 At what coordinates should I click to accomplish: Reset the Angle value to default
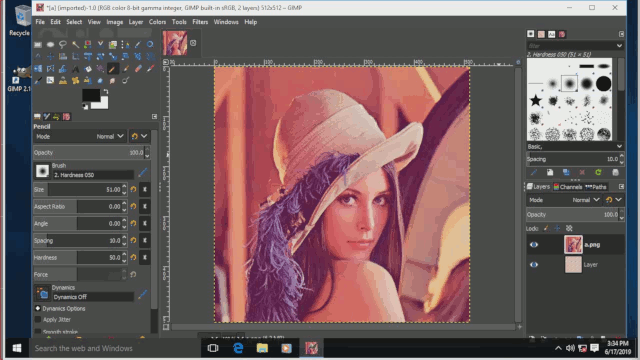(133, 224)
